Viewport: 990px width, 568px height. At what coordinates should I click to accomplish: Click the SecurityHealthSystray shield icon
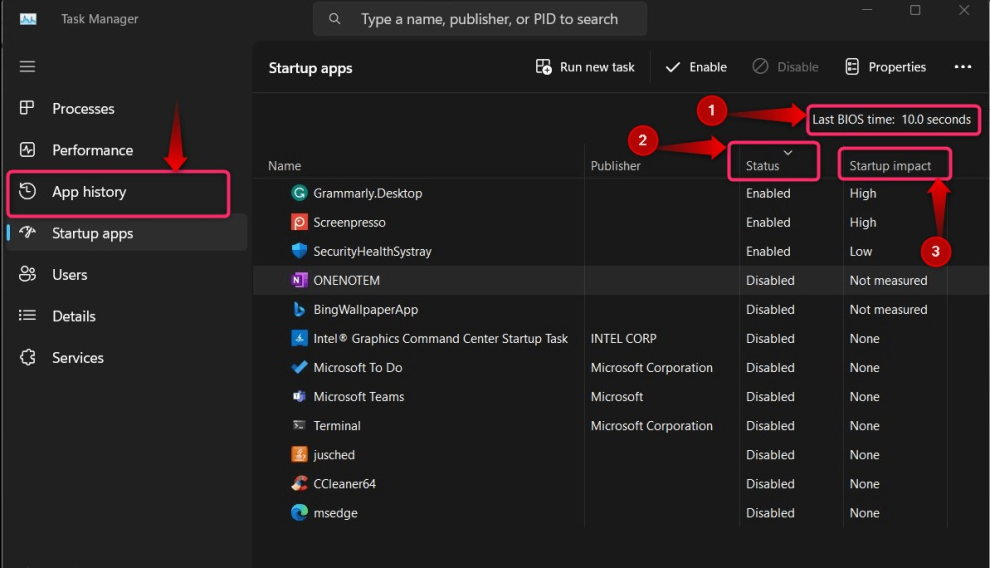point(299,251)
